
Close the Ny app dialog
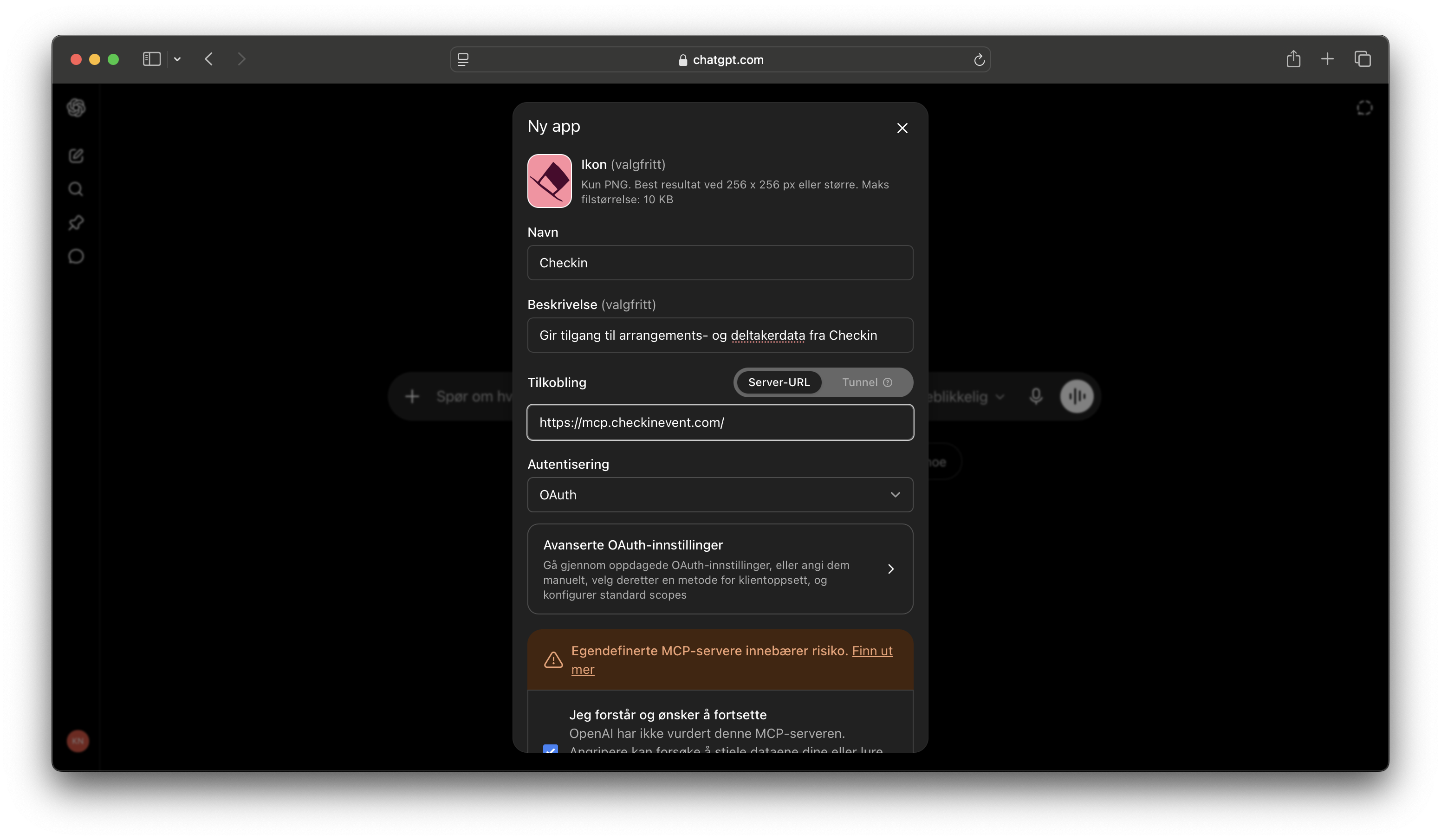pyautogui.click(x=902, y=128)
